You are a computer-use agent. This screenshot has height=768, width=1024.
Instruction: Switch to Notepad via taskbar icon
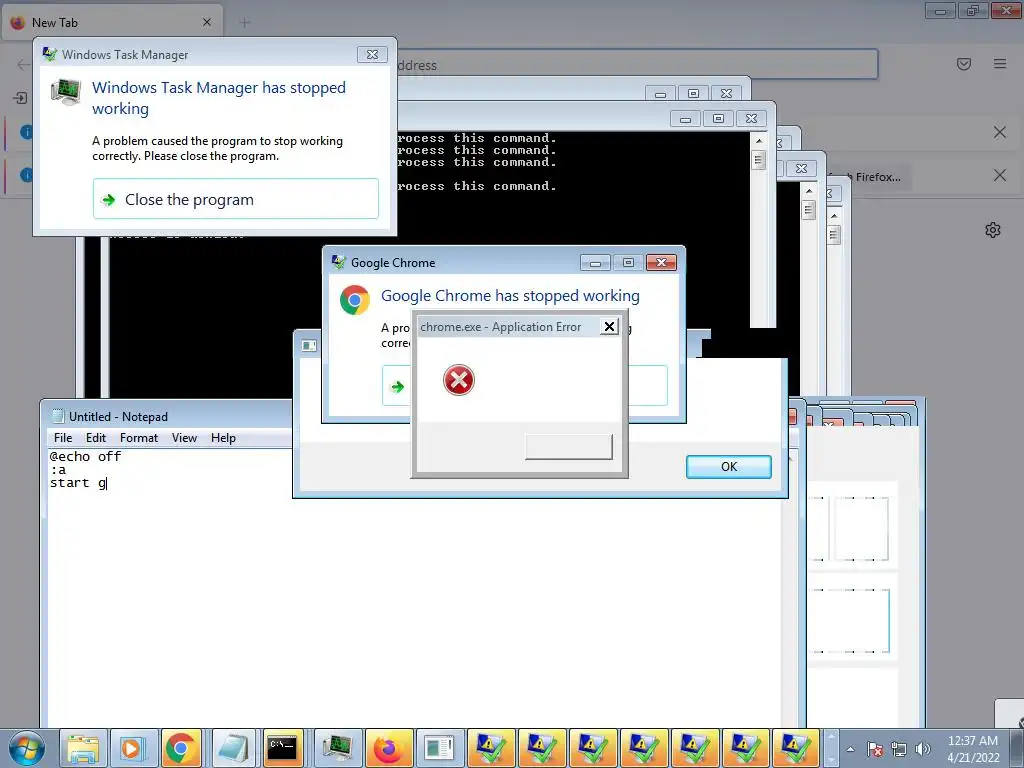coord(233,748)
